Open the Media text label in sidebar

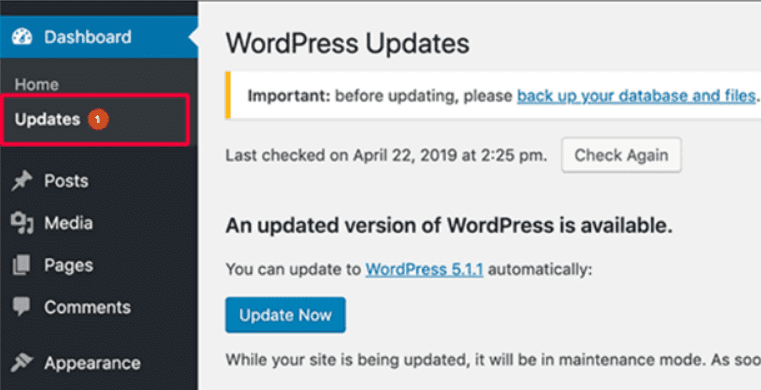point(68,223)
